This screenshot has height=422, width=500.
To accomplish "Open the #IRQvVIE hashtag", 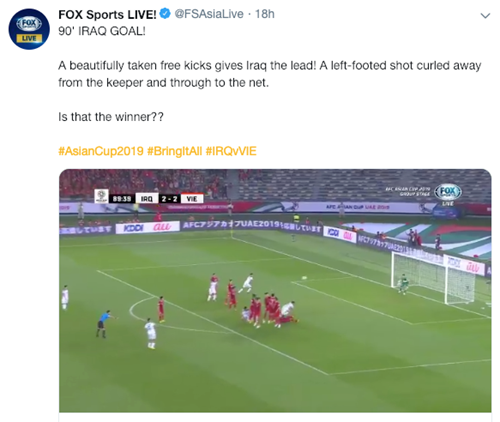I will pyautogui.click(x=231, y=151).
